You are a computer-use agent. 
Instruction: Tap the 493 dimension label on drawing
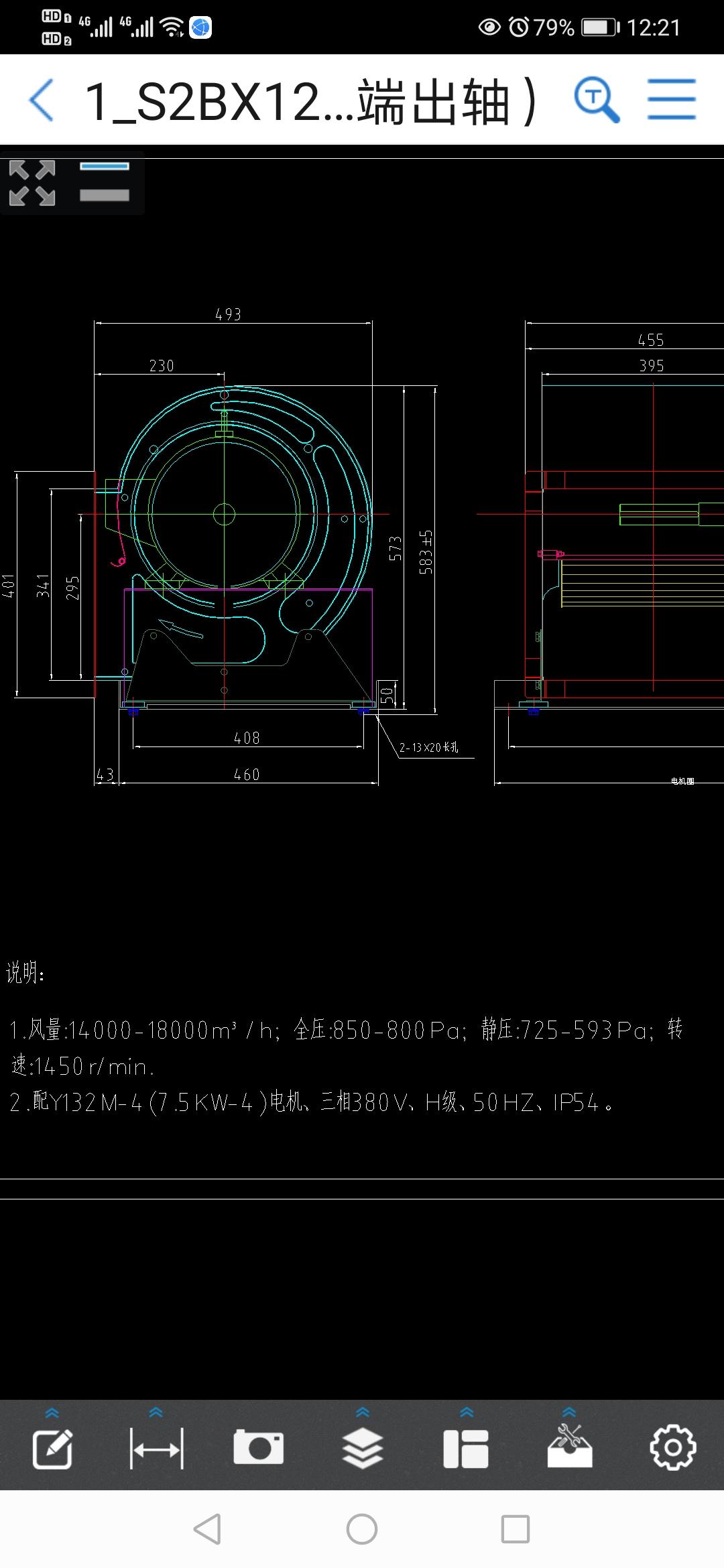tap(228, 314)
